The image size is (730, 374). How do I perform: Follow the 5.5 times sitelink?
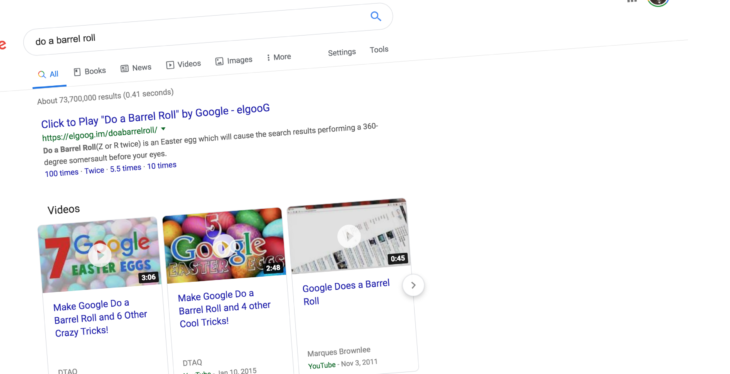126,168
